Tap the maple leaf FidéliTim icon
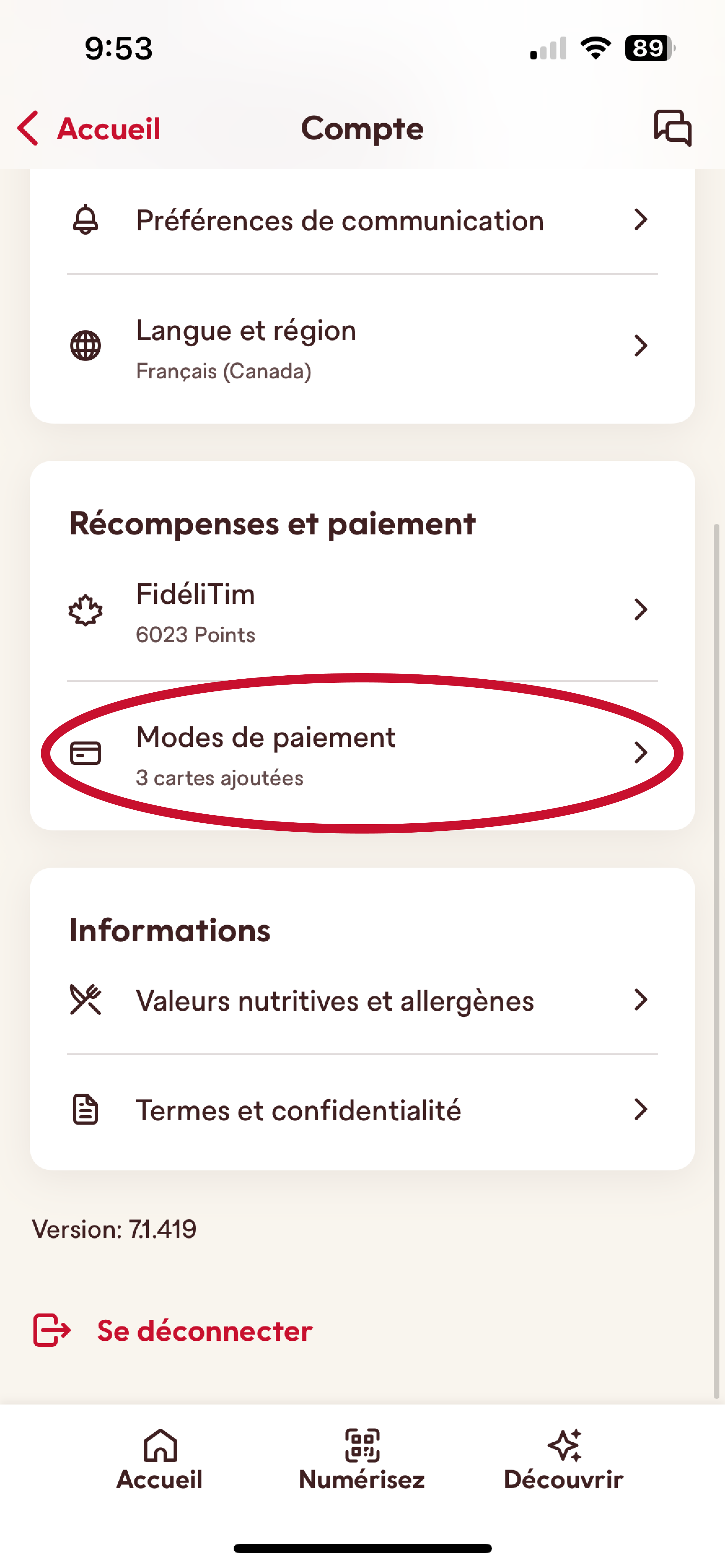725x1568 pixels. pos(85,610)
